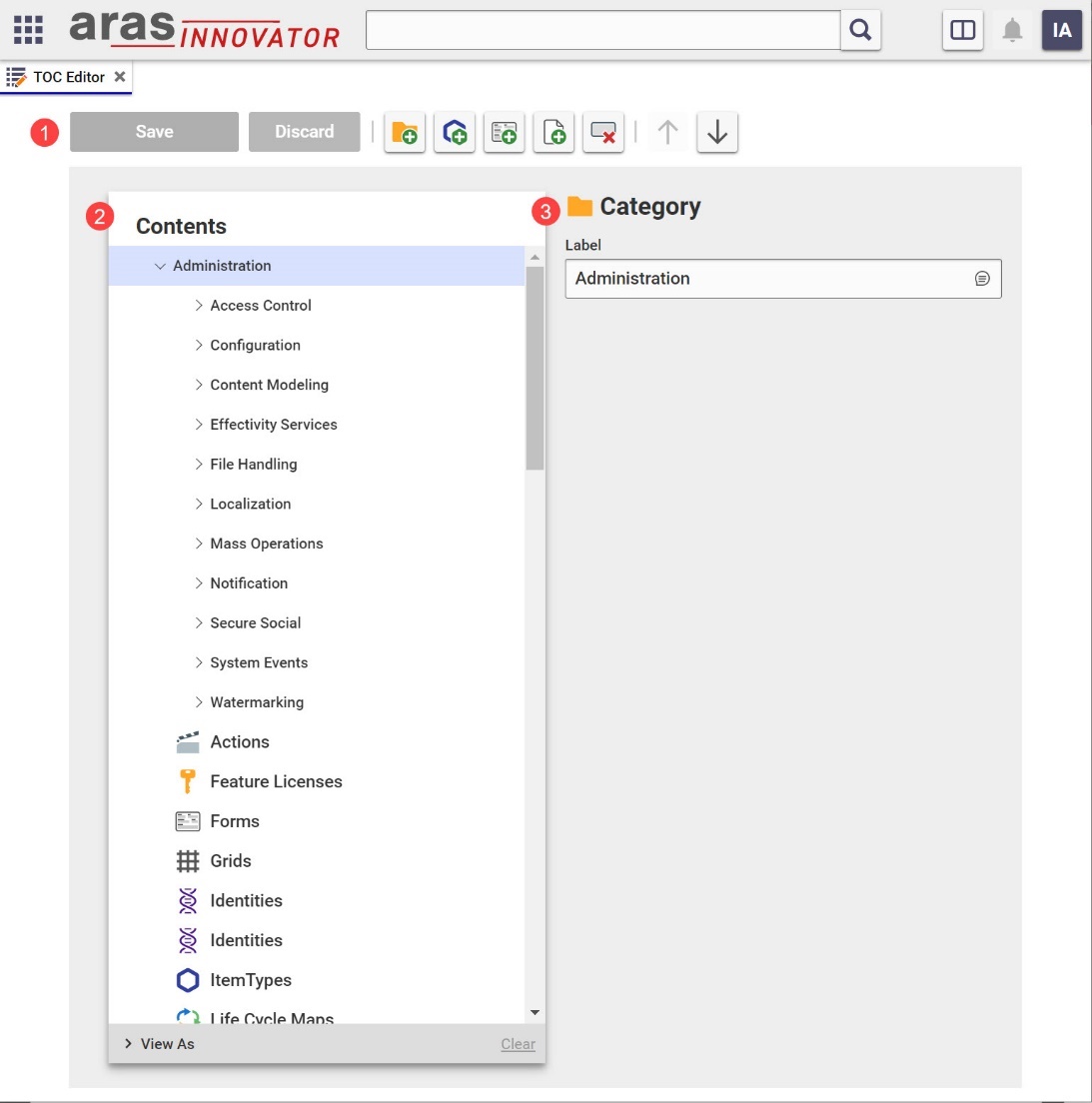
Task: Expand the Effectivity Services node
Action: coord(199,425)
